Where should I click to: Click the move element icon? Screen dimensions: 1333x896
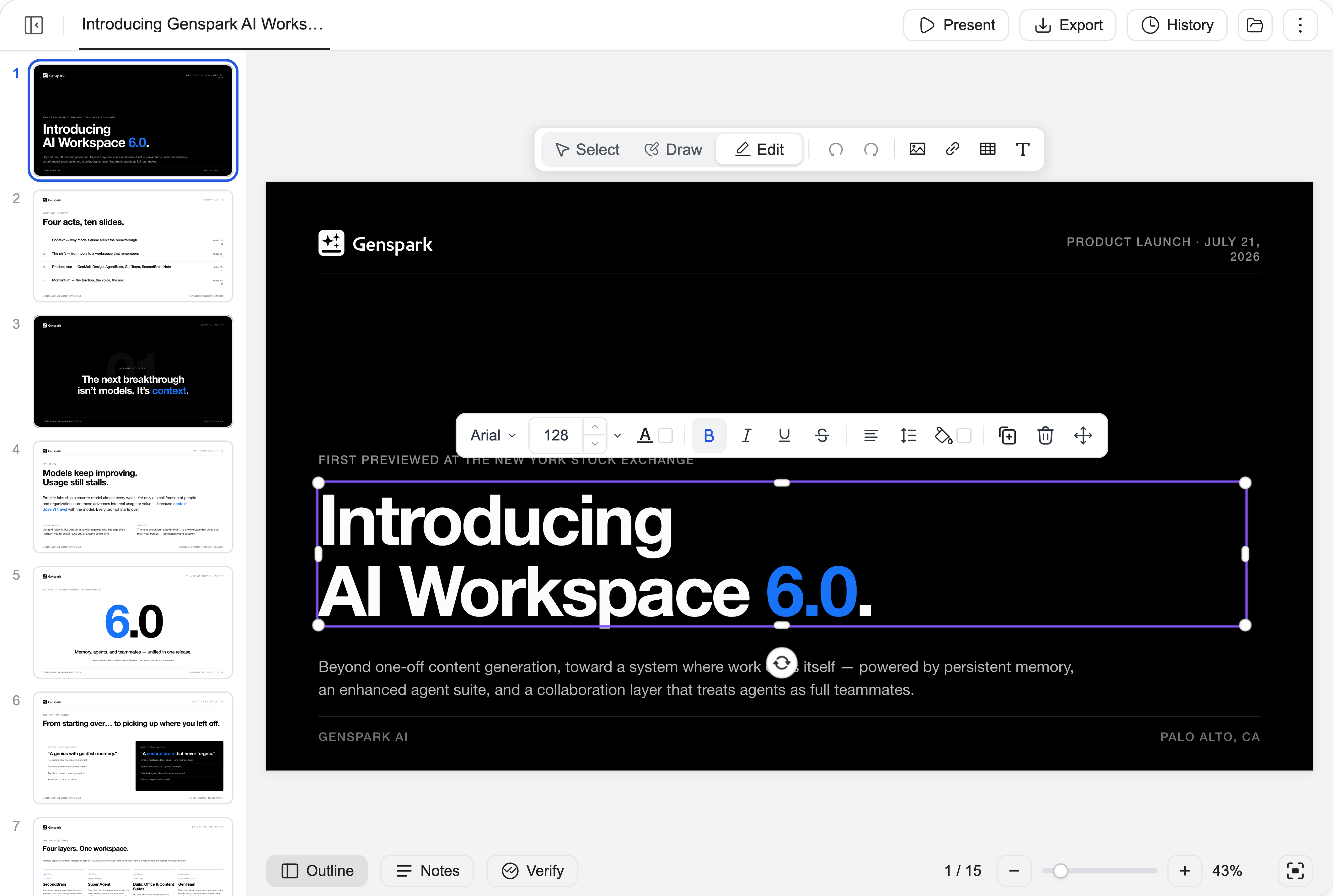1083,435
